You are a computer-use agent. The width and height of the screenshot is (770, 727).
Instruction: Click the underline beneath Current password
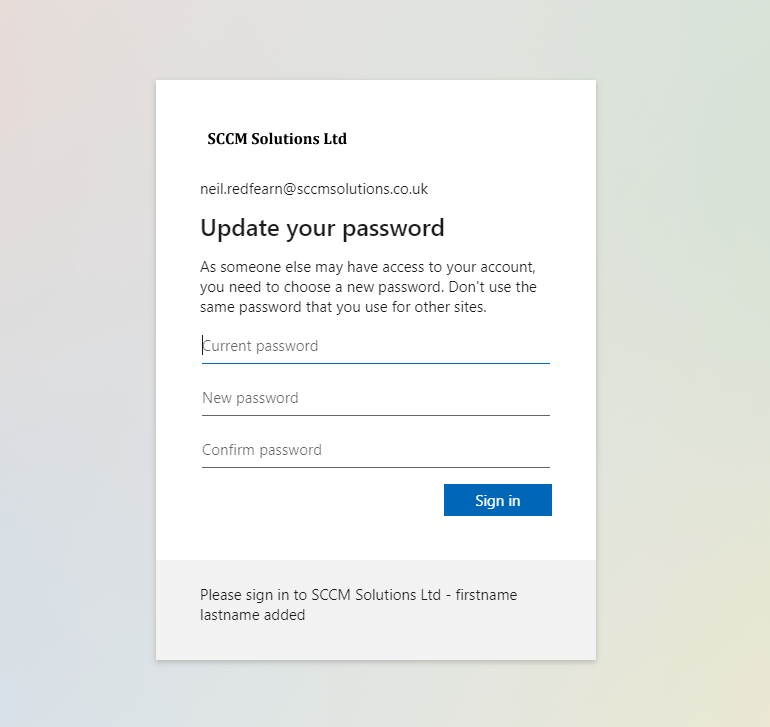(375, 363)
